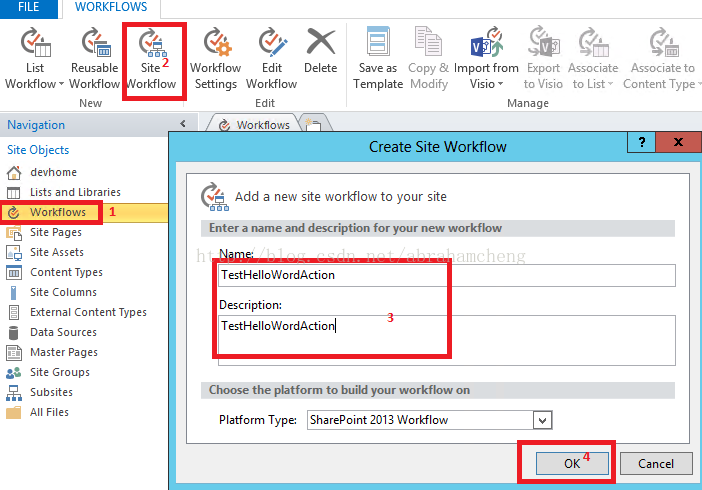Click the site workflow icon in dialog
The height and width of the screenshot is (490, 702).
click(x=215, y=197)
